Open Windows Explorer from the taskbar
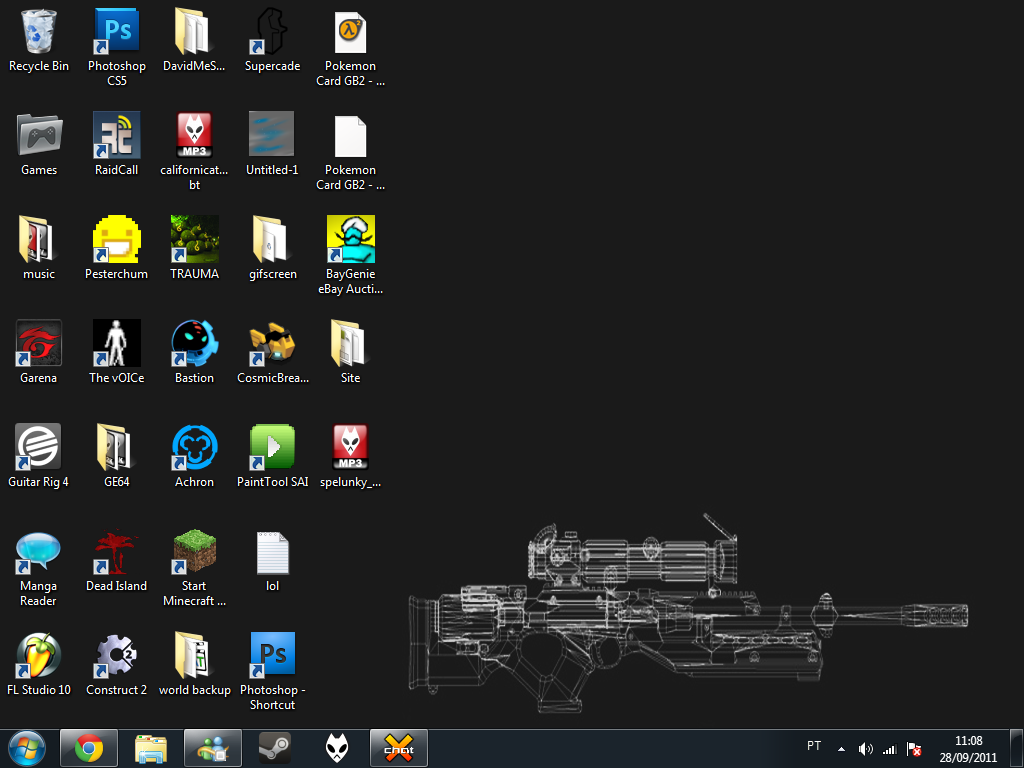 (151, 748)
